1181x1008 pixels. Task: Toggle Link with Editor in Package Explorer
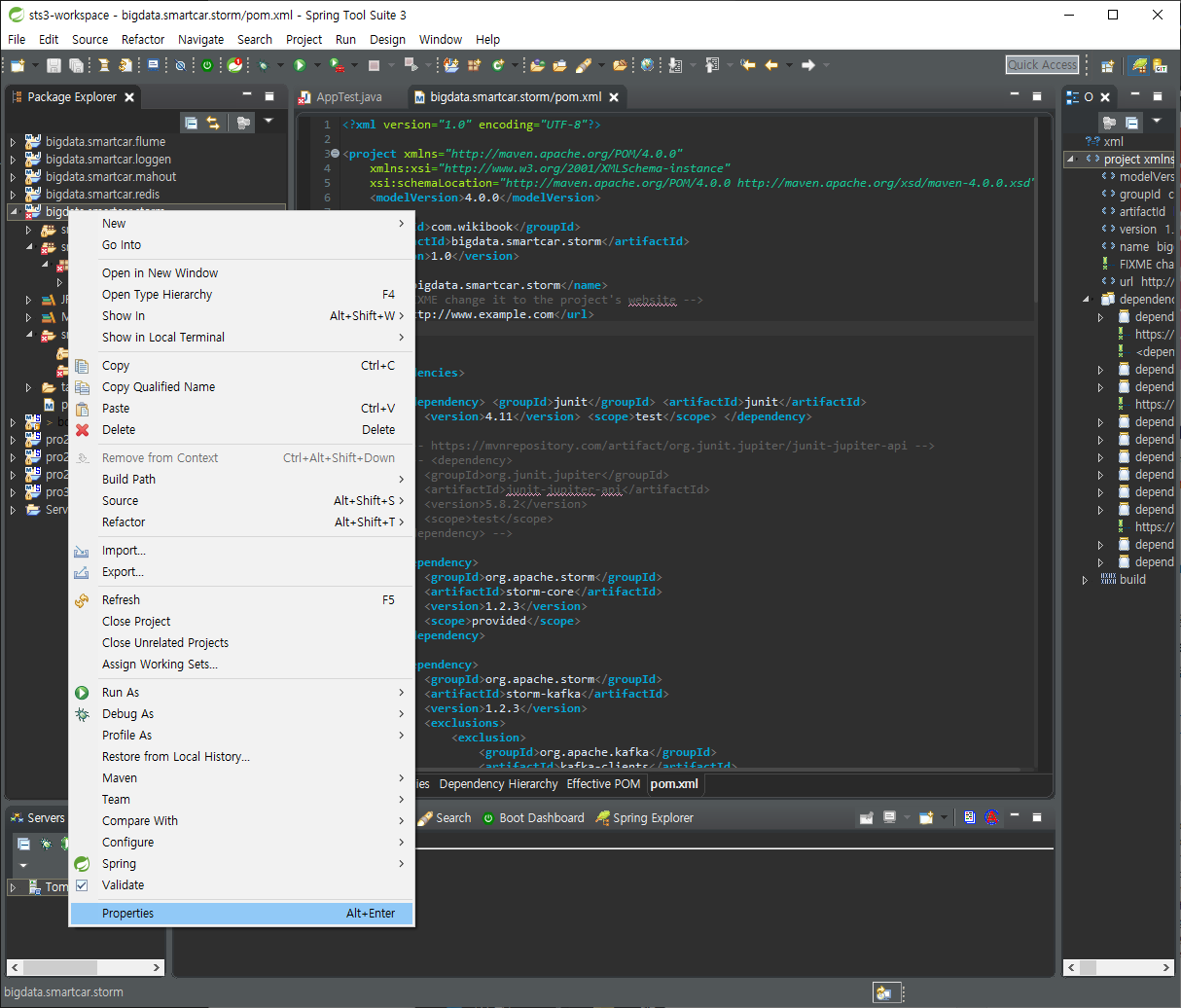213,123
